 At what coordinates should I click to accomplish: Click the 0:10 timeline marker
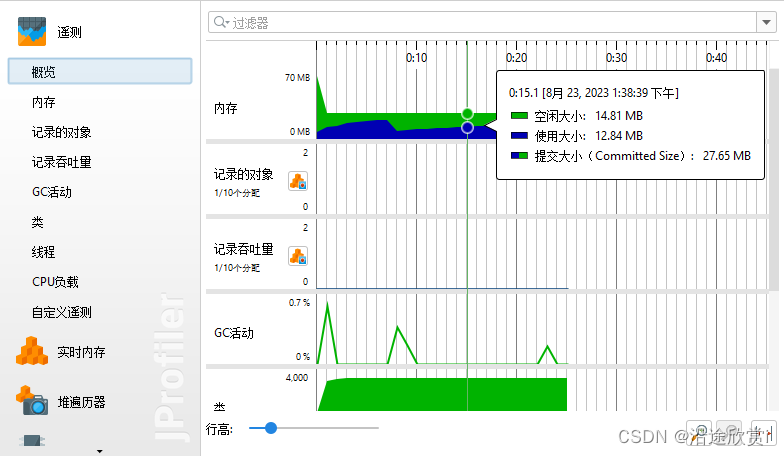coord(416,58)
